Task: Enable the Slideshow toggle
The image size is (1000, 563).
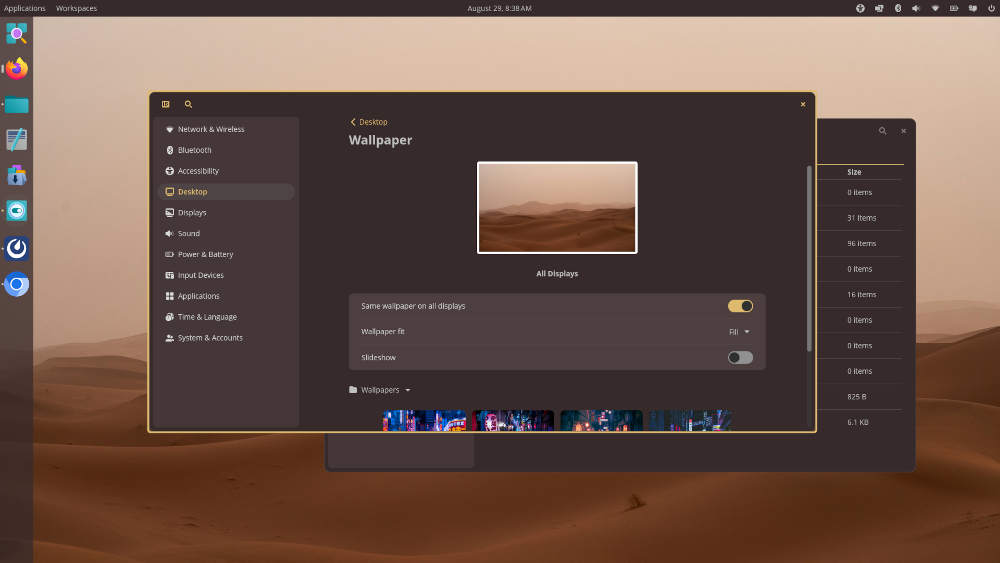Action: (x=740, y=357)
